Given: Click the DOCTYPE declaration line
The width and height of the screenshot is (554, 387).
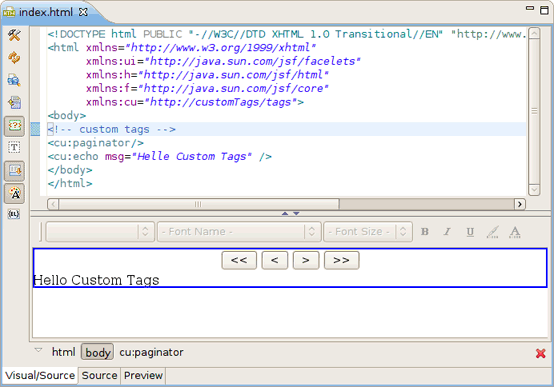Looking at the screenshot, I should [x=287, y=34].
